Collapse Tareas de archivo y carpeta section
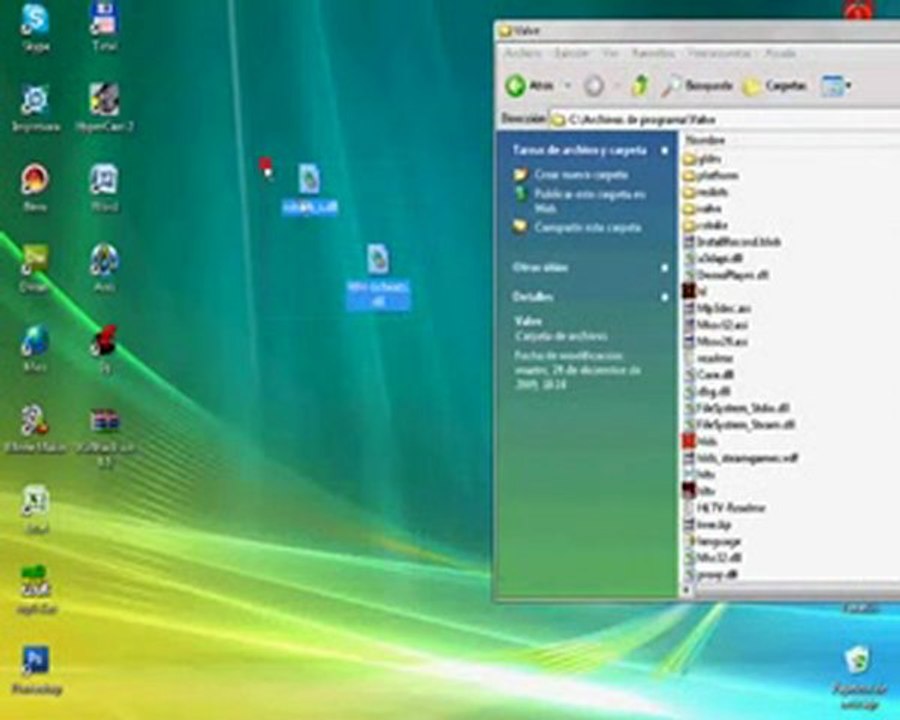900x720 pixels. [x=664, y=151]
